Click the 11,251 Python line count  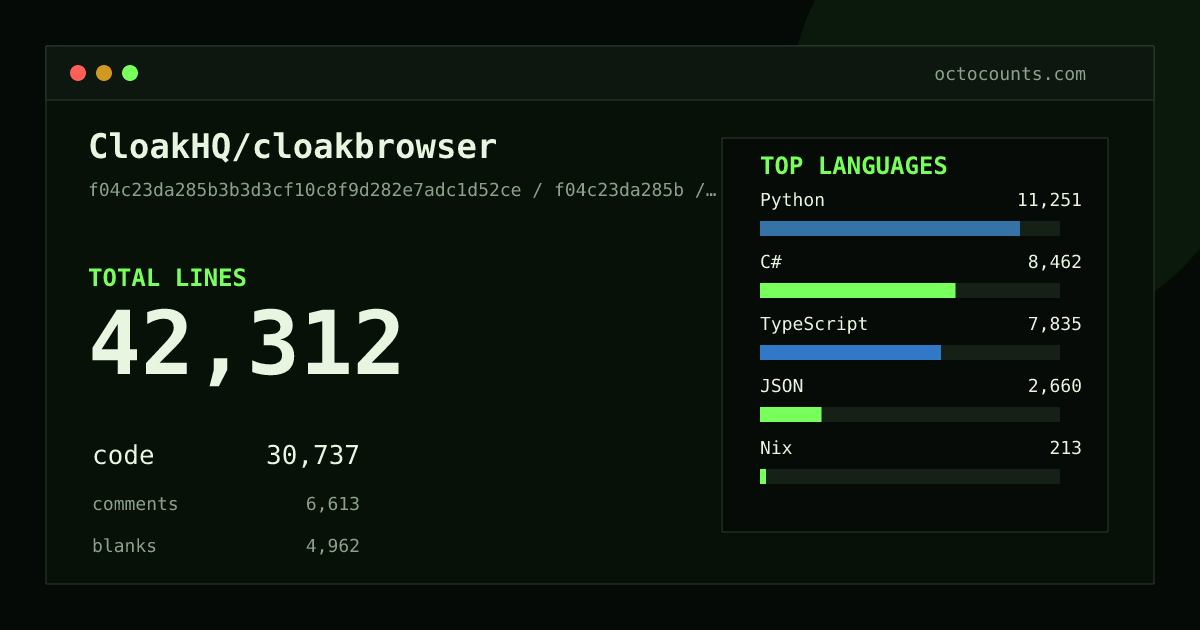click(1049, 200)
